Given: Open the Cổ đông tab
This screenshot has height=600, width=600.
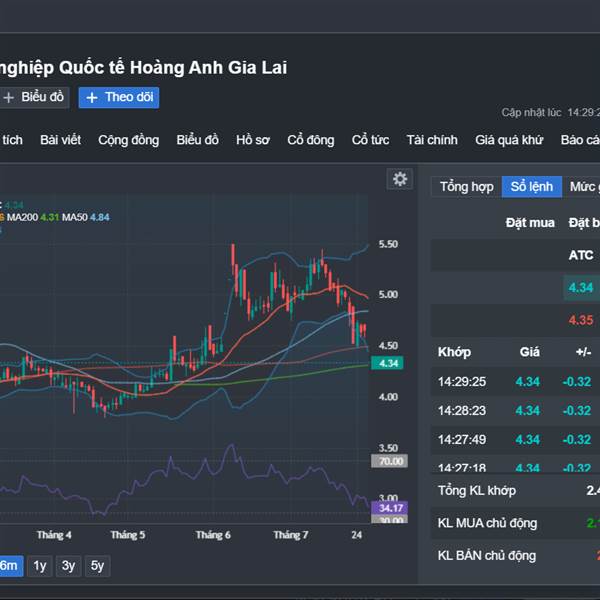Looking at the screenshot, I should pyautogui.click(x=311, y=140).
